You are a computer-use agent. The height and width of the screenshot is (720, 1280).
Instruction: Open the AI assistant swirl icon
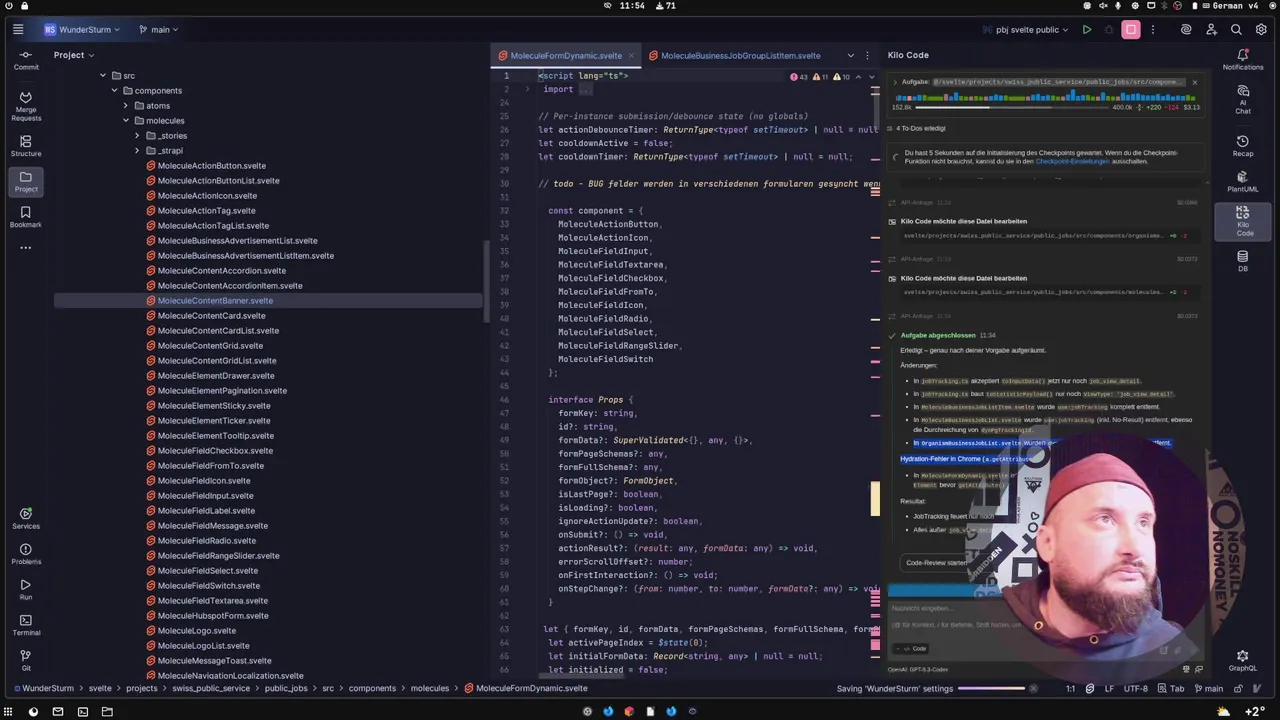click(x=1186, y=30)
